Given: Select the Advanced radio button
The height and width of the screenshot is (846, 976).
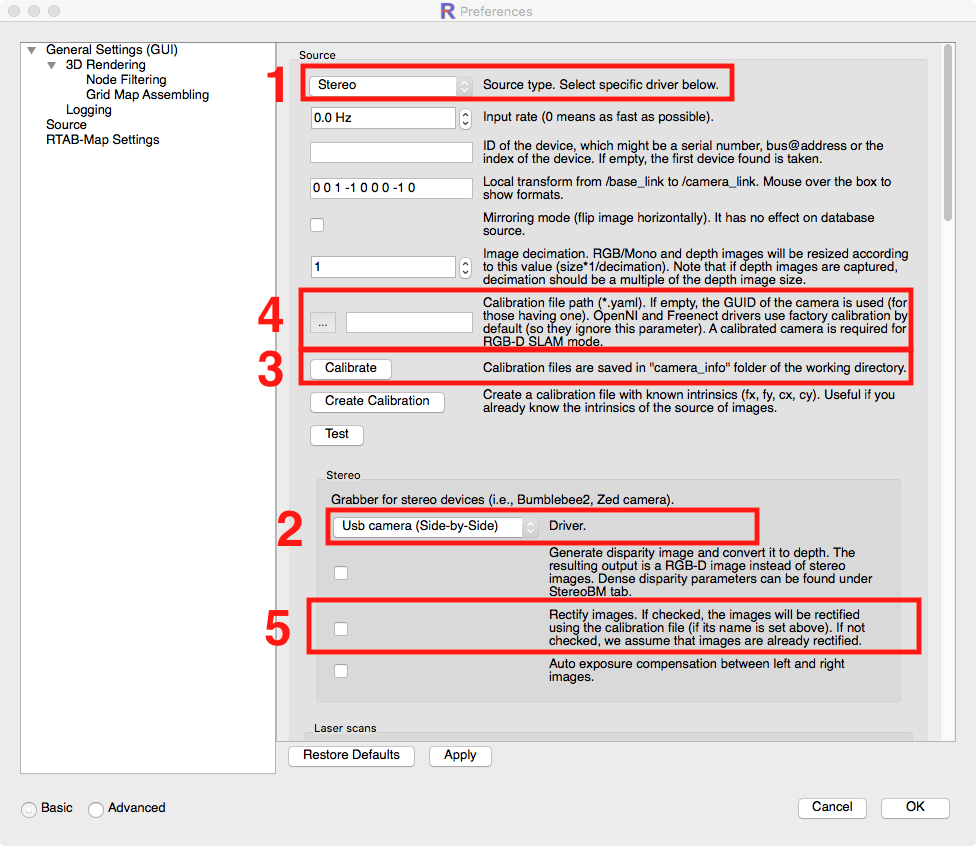Looking at the screenshot, I should pos(96,809).
